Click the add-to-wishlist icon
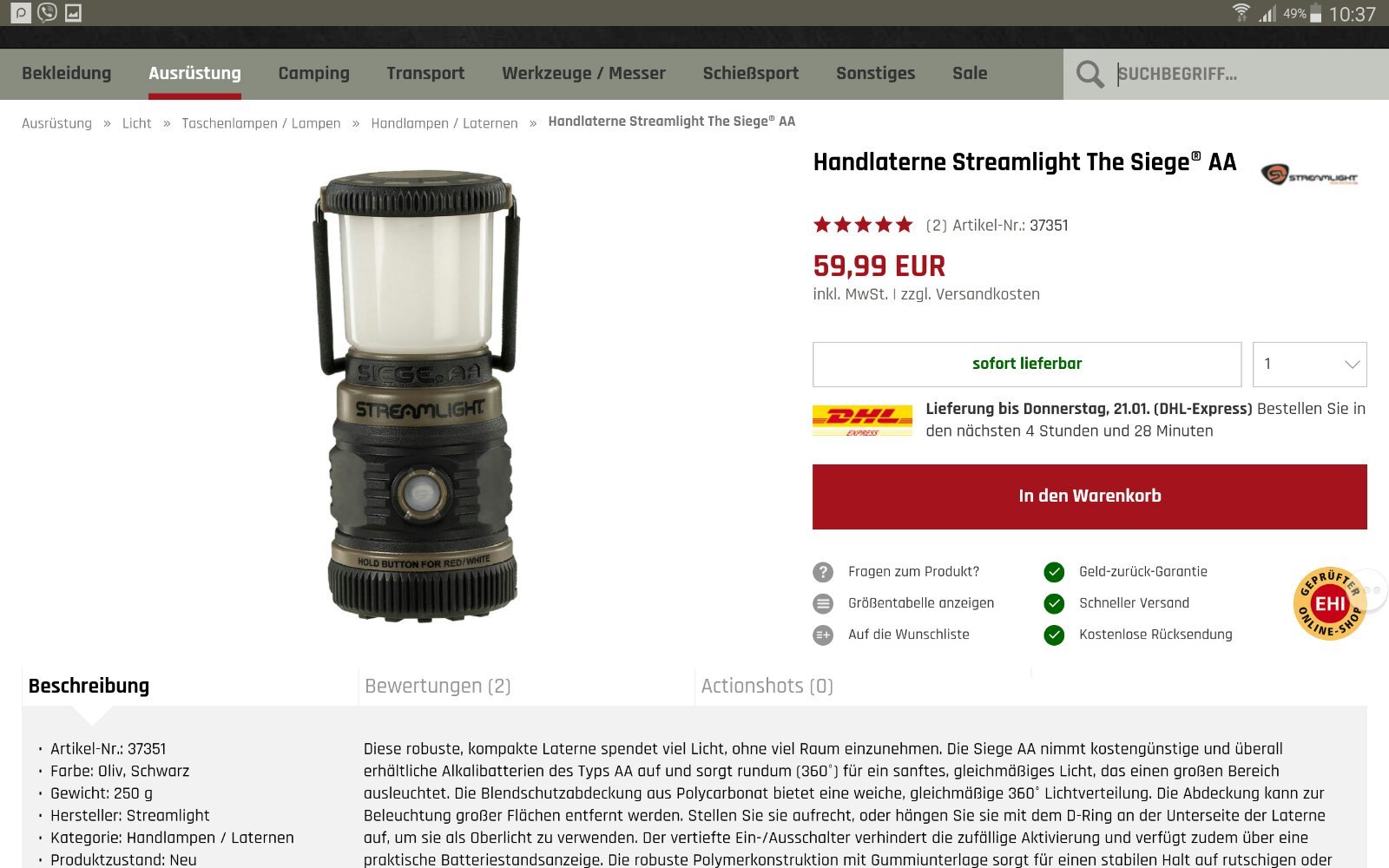Screen dimensions: 1389x868 (x=822, y=635)
